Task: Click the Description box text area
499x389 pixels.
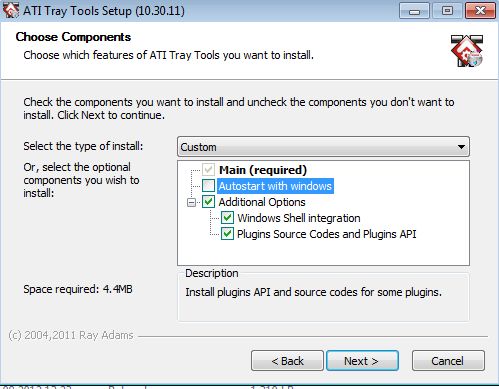Action: click(323, 297)
